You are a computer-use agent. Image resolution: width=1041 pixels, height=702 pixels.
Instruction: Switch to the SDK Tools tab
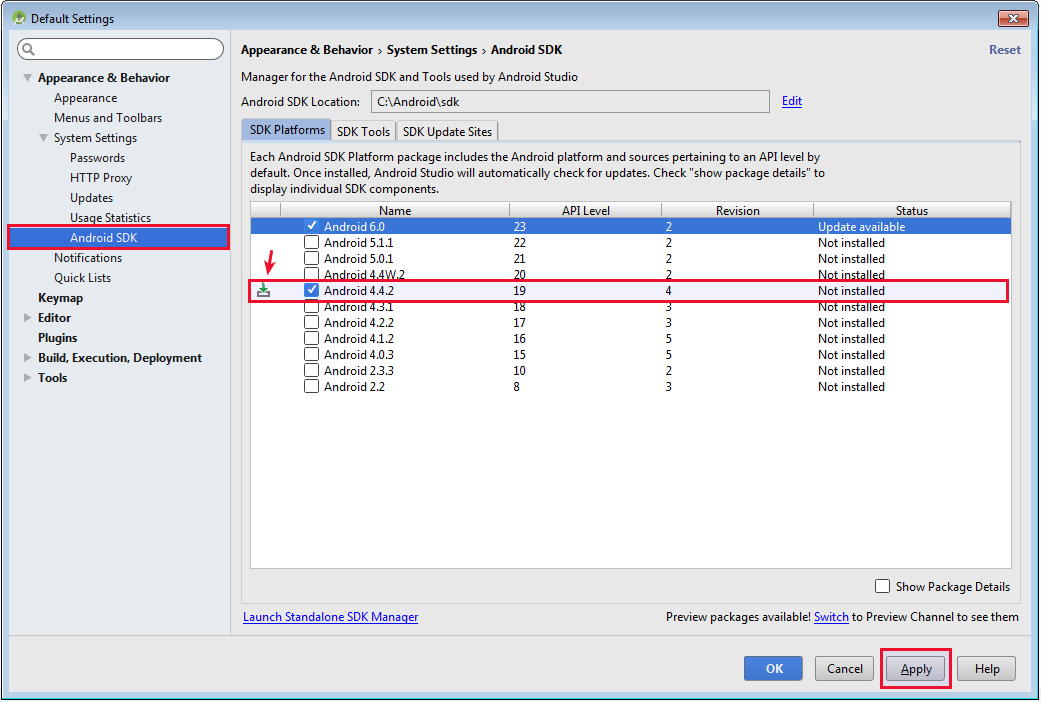[x=363, y=132]
